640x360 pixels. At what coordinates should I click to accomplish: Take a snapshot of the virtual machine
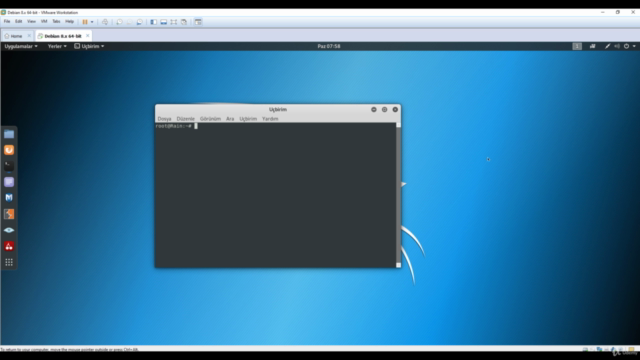(x=119, y=22)
